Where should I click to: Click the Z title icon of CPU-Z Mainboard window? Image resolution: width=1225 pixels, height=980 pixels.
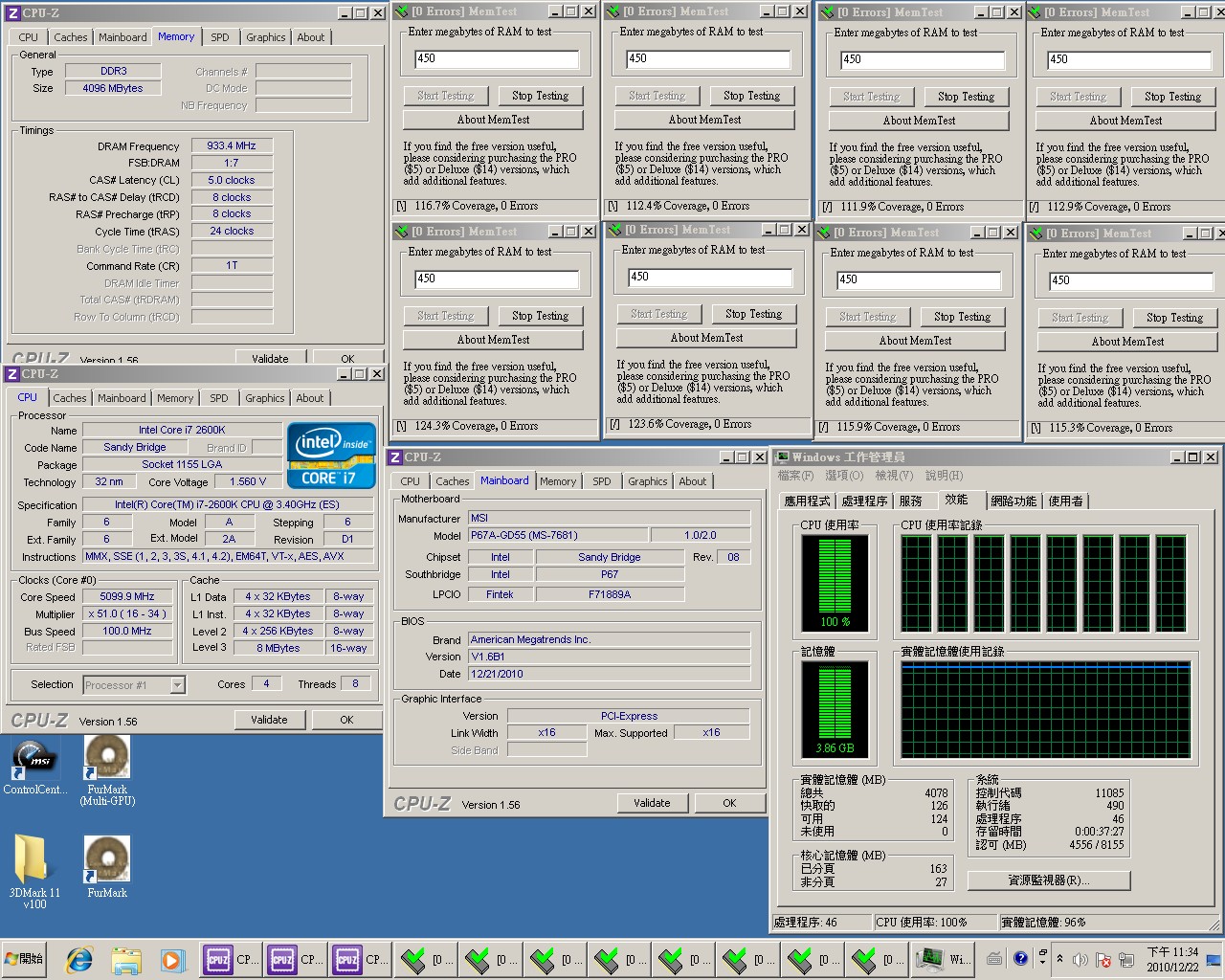[x=395, y=457]
